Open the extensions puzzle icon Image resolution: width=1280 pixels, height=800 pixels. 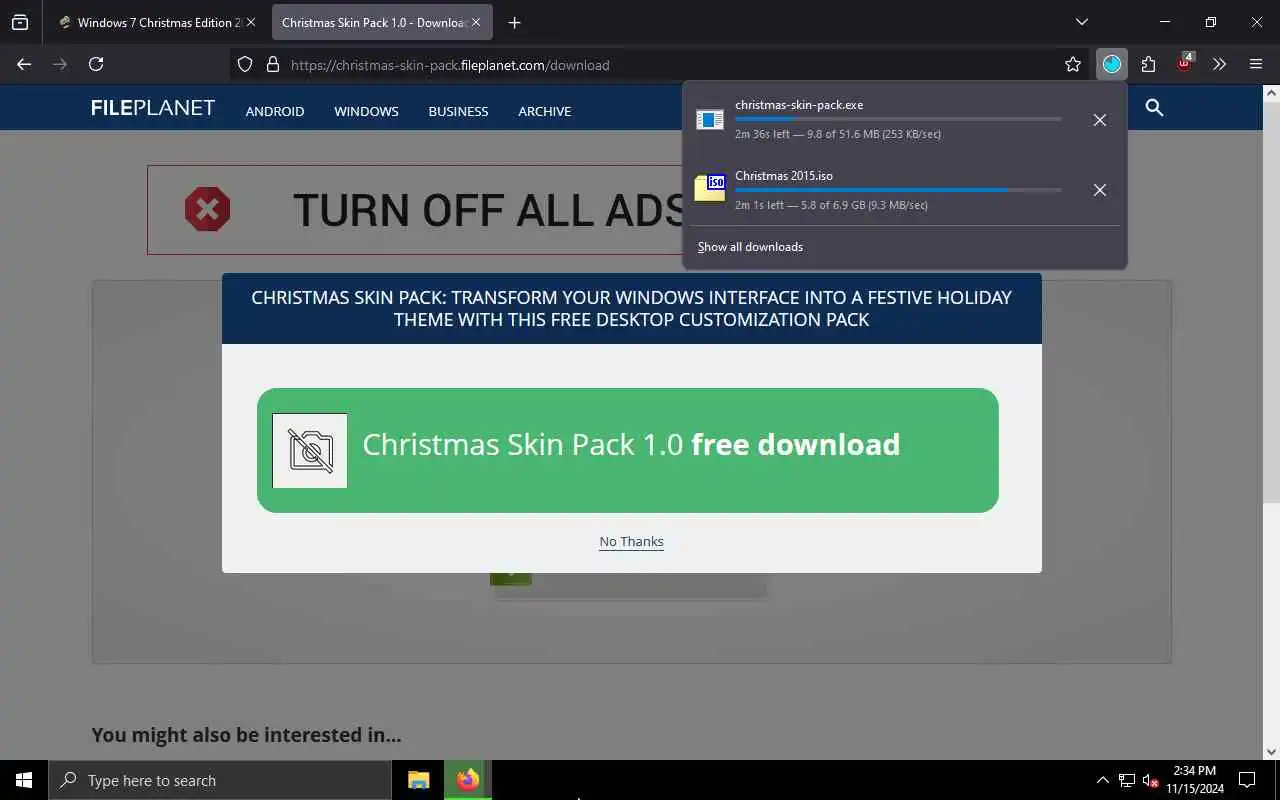click(x=1148, y=64)
